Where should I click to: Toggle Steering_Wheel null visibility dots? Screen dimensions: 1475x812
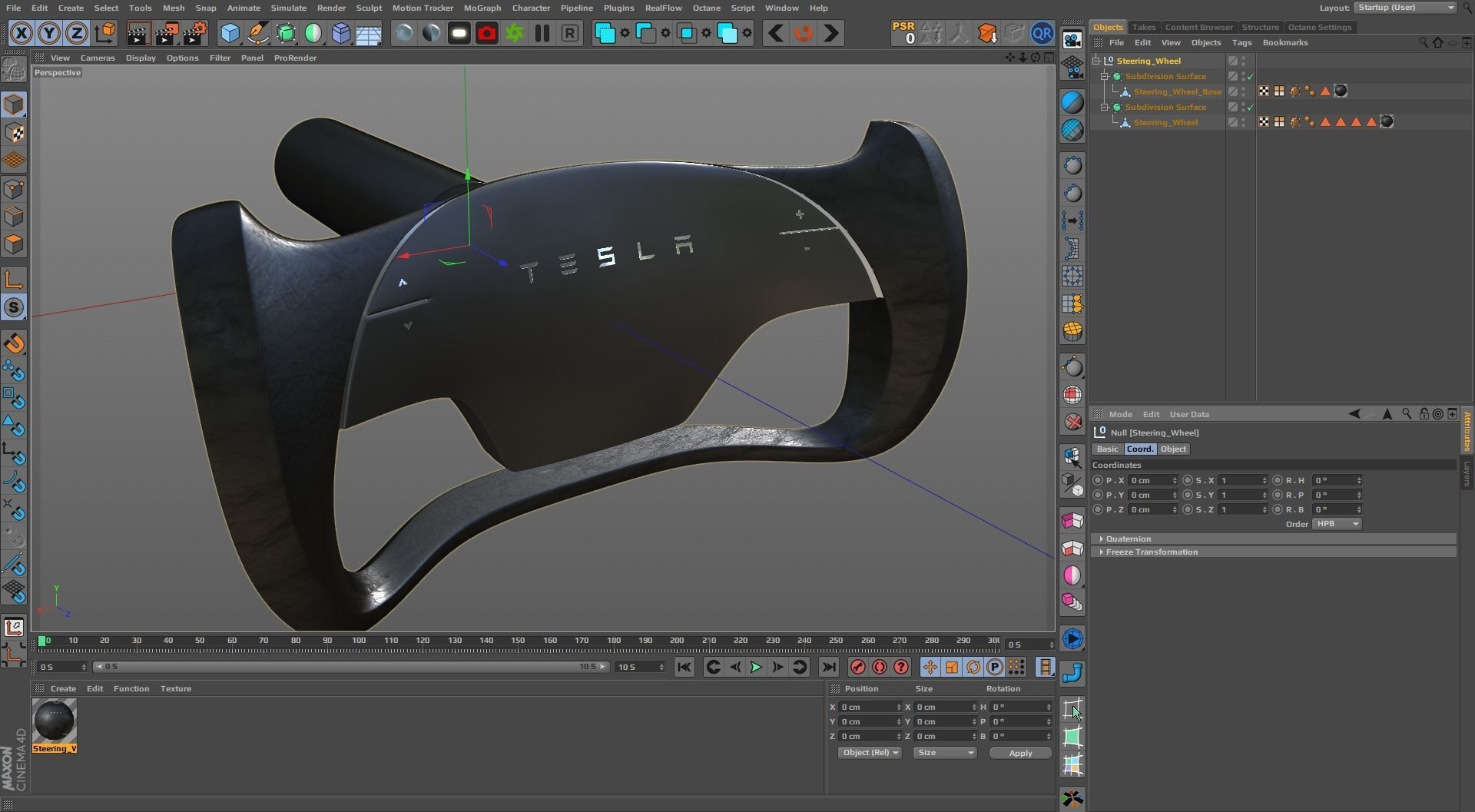1244,61
